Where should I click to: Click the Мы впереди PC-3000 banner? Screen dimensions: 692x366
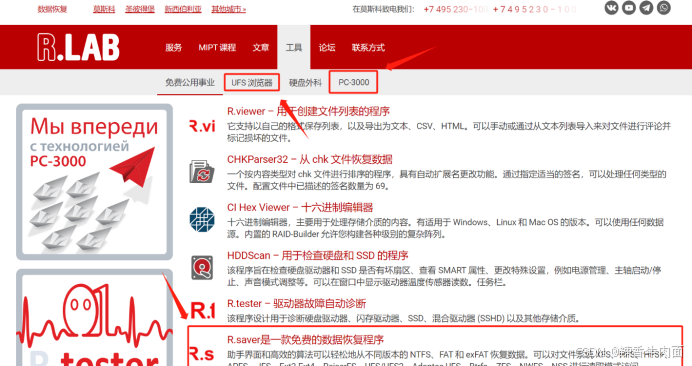(94, 182)
